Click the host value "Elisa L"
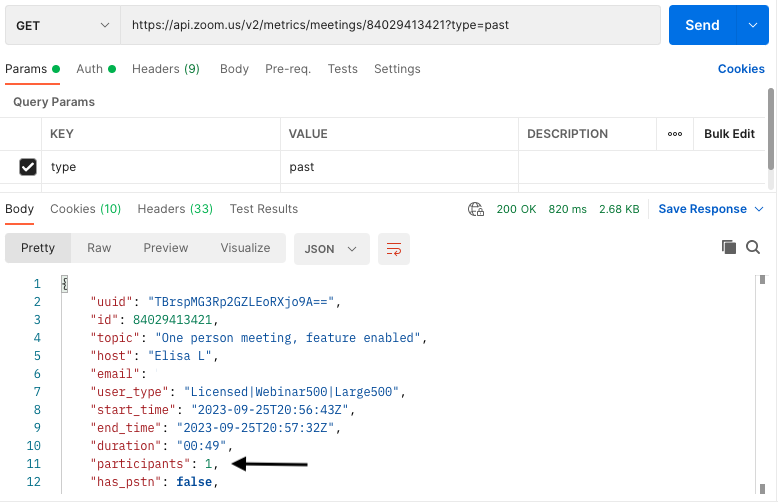The height and width of the screenshot is (502, 778). [x=180, y=356]
